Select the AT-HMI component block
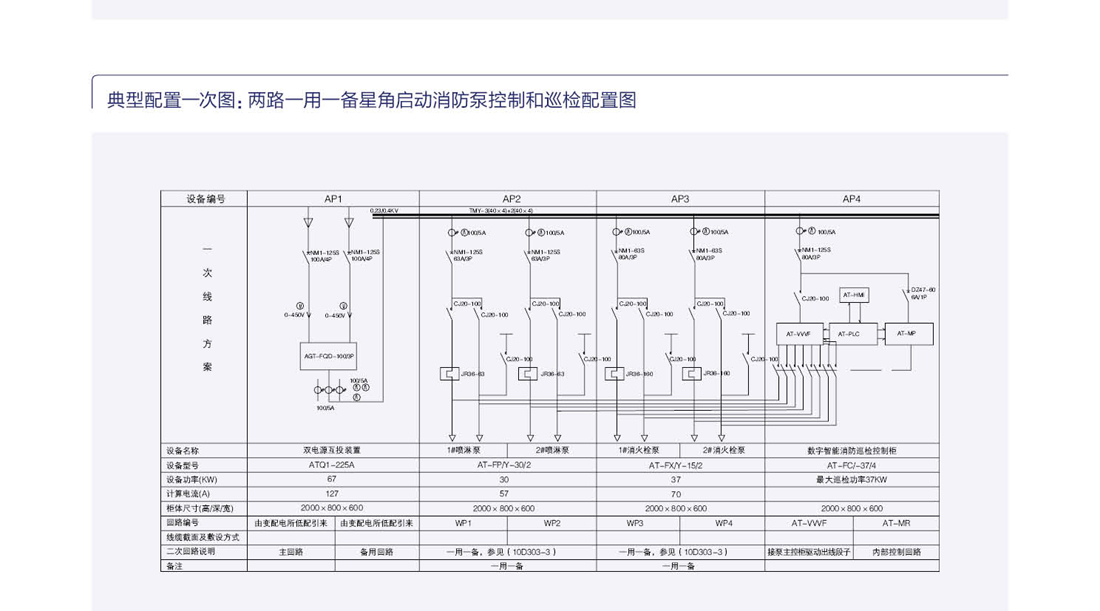 tap(854, 296)
